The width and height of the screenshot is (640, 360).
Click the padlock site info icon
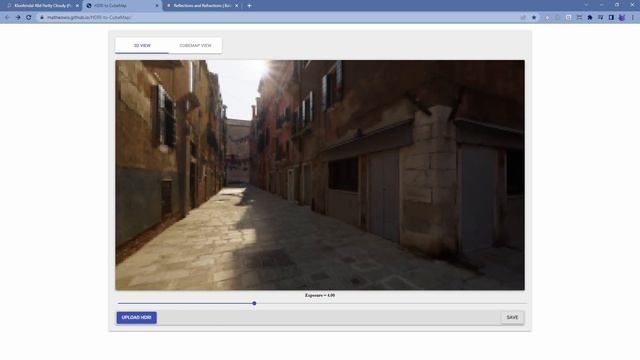[42, 18]
